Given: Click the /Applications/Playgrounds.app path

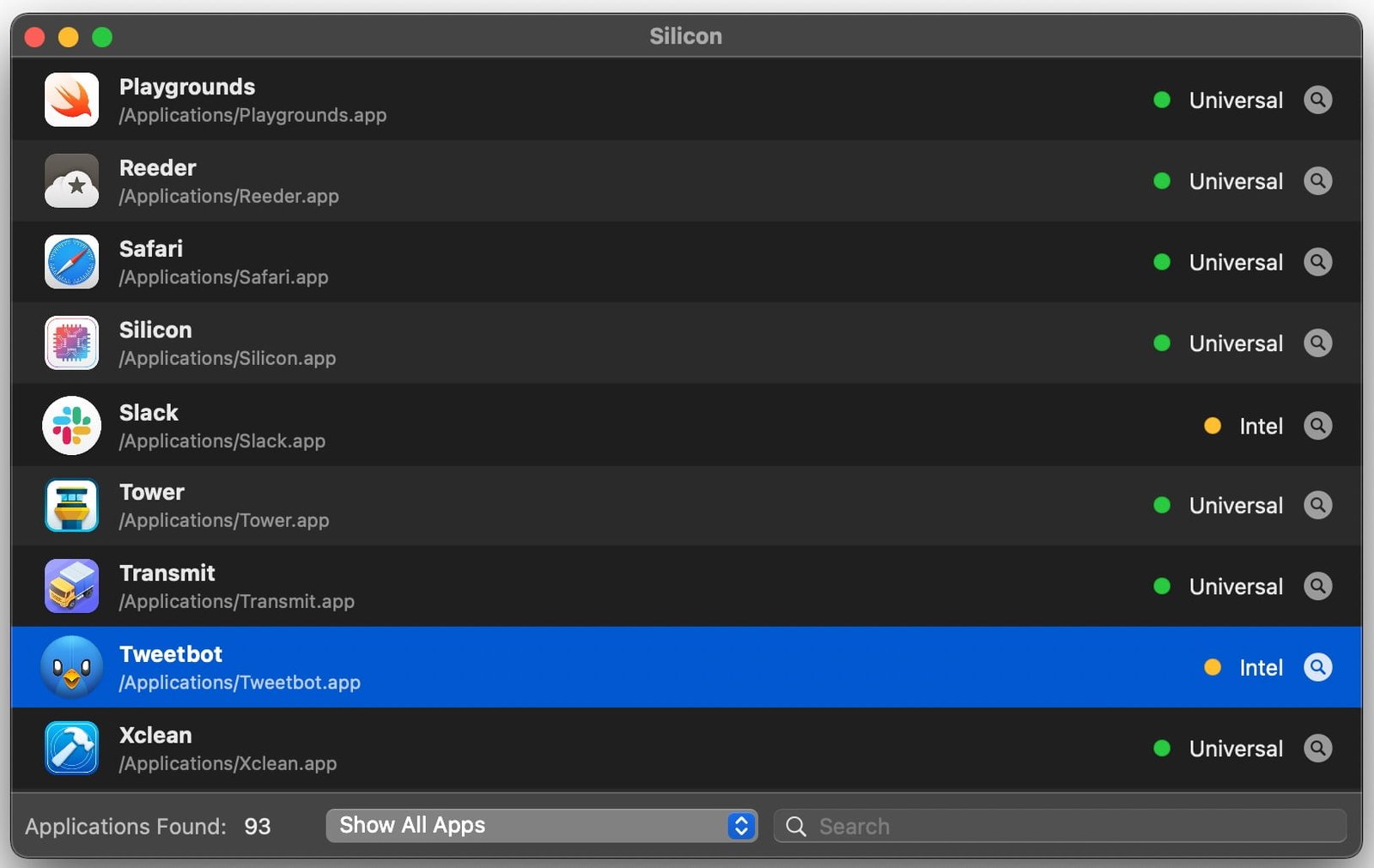Looking at the screenshot, I should click(252, 115).
